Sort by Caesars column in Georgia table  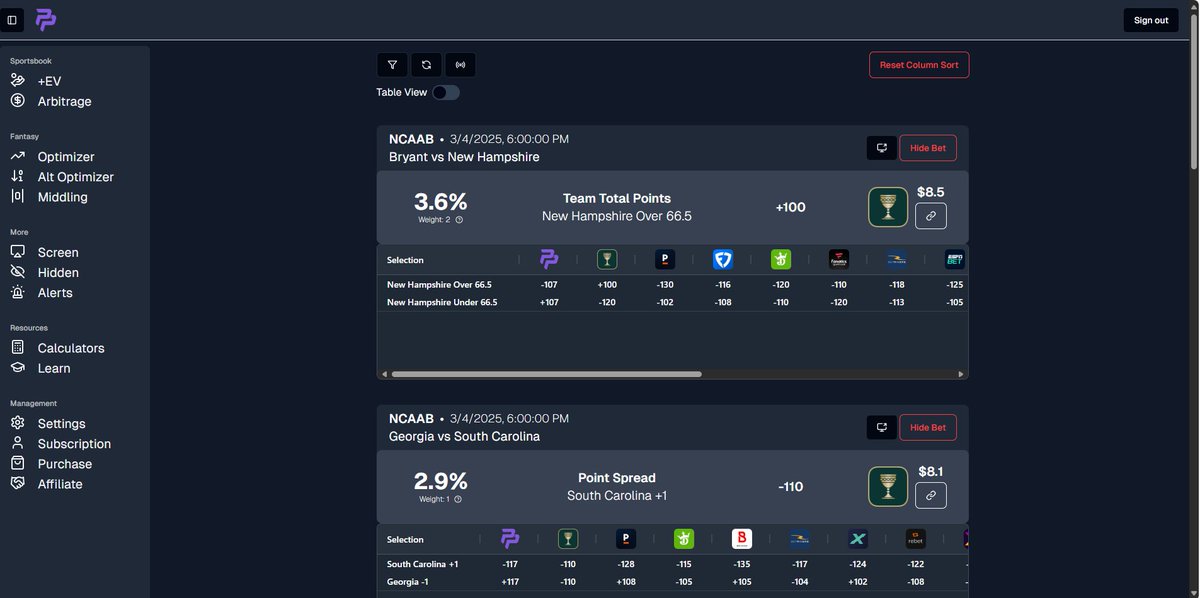pos(568,539)
